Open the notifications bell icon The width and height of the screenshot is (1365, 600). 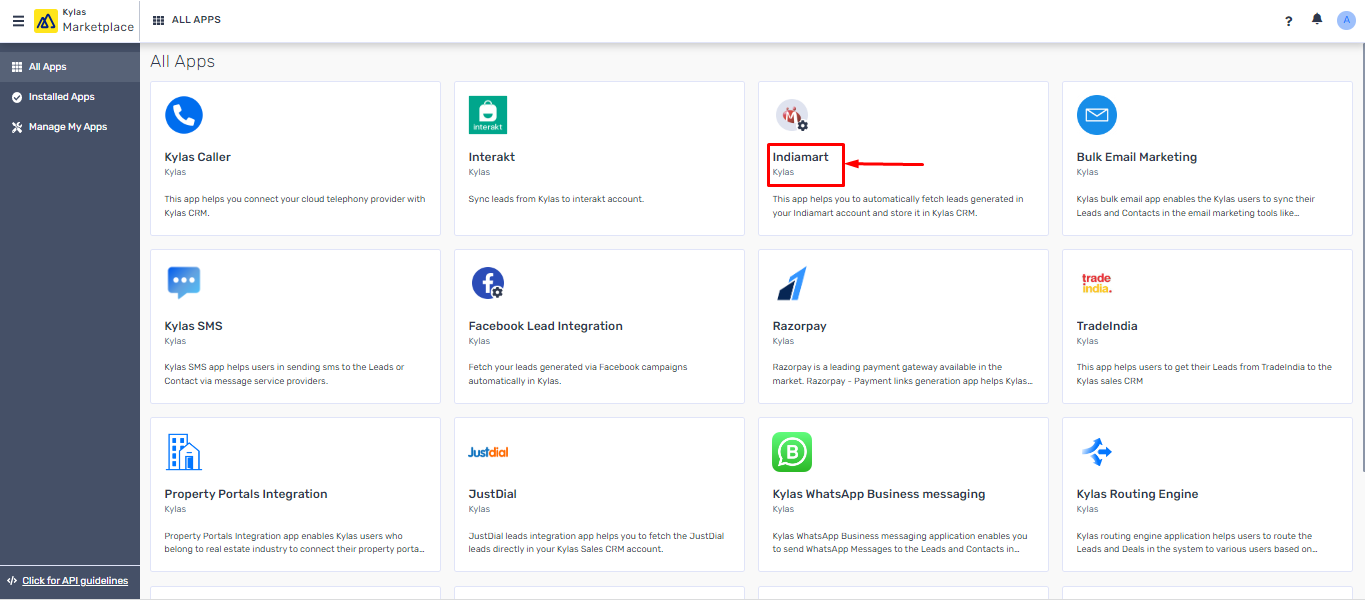(x=1317, y=20)
